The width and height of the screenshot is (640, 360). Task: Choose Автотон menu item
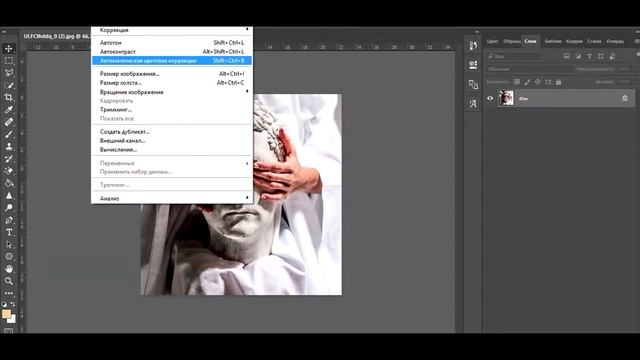[x=172, y=43]
